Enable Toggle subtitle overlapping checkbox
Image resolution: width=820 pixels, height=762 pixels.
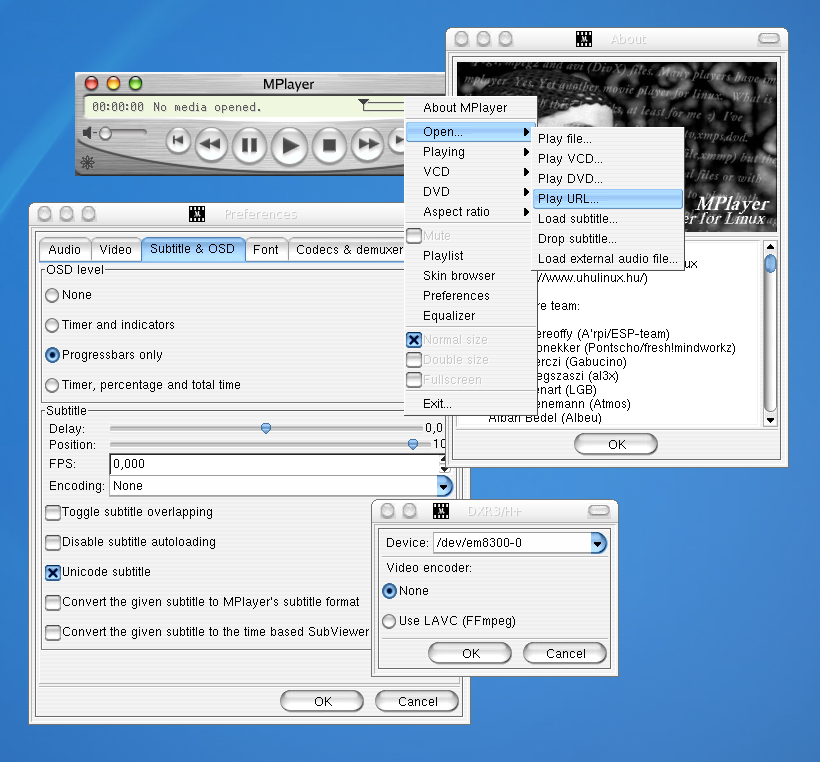[x=53, y=513]
